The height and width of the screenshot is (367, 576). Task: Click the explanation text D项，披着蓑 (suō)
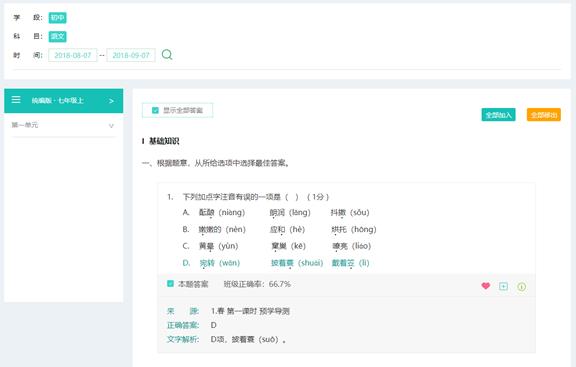[248, 339]
